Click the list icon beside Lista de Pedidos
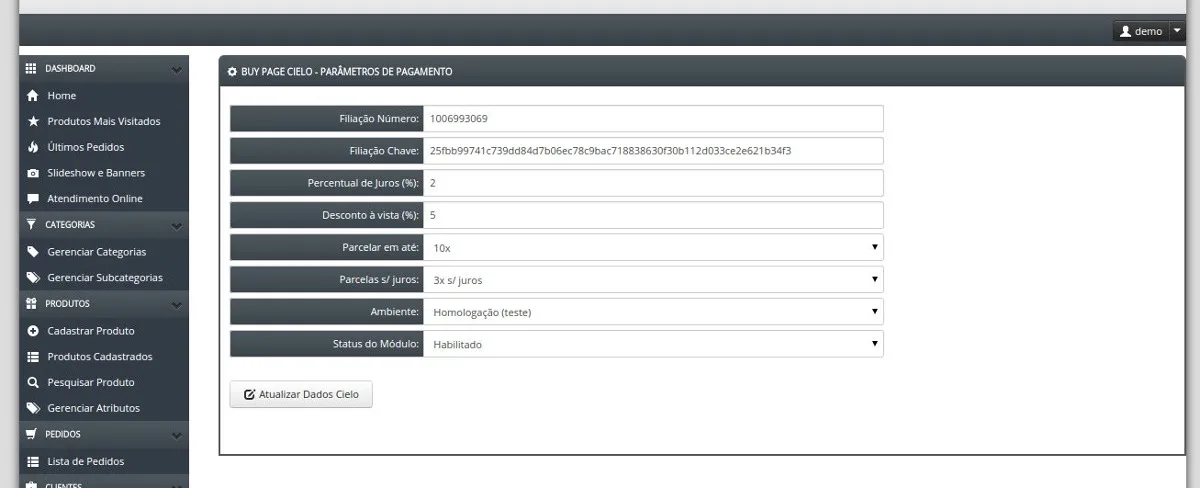1200x488 pixels. coord(33,462)
